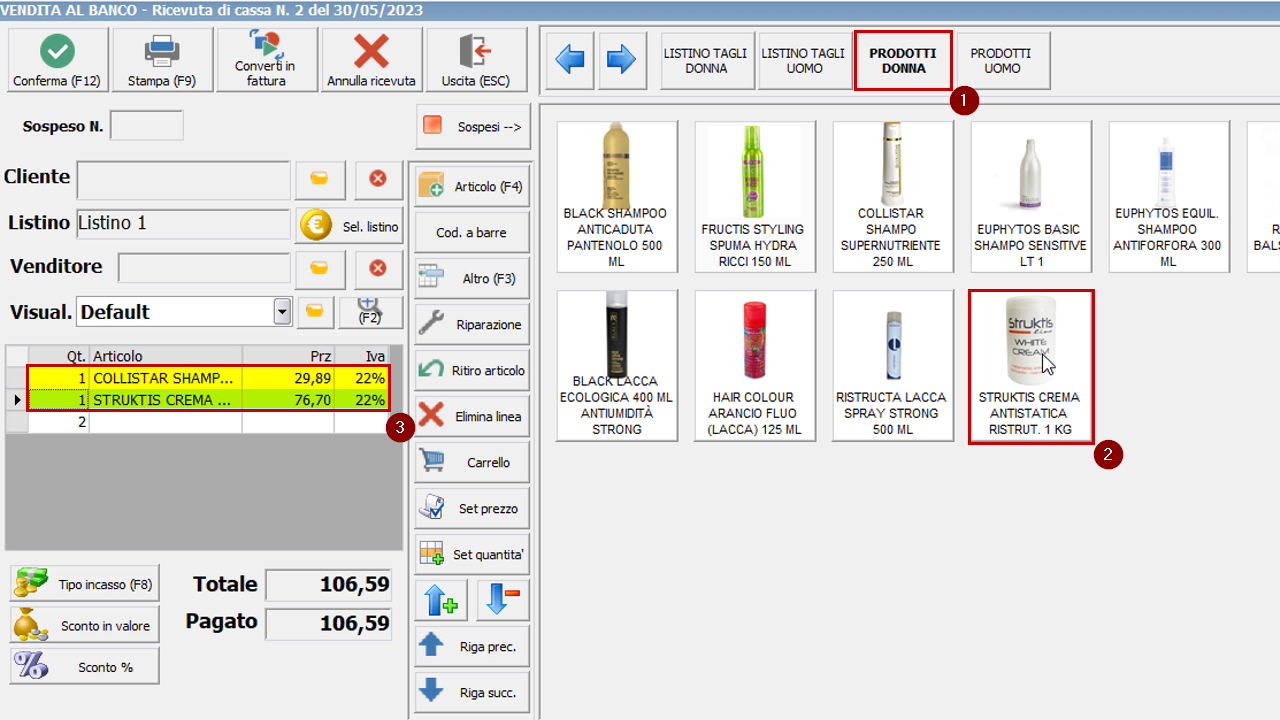The width and height of the screenshot is (1280, 720).
Task: Add Struktis Crema Antistatica Ristrut. product
Action: pyautogui.click(x=1031, y=366)
